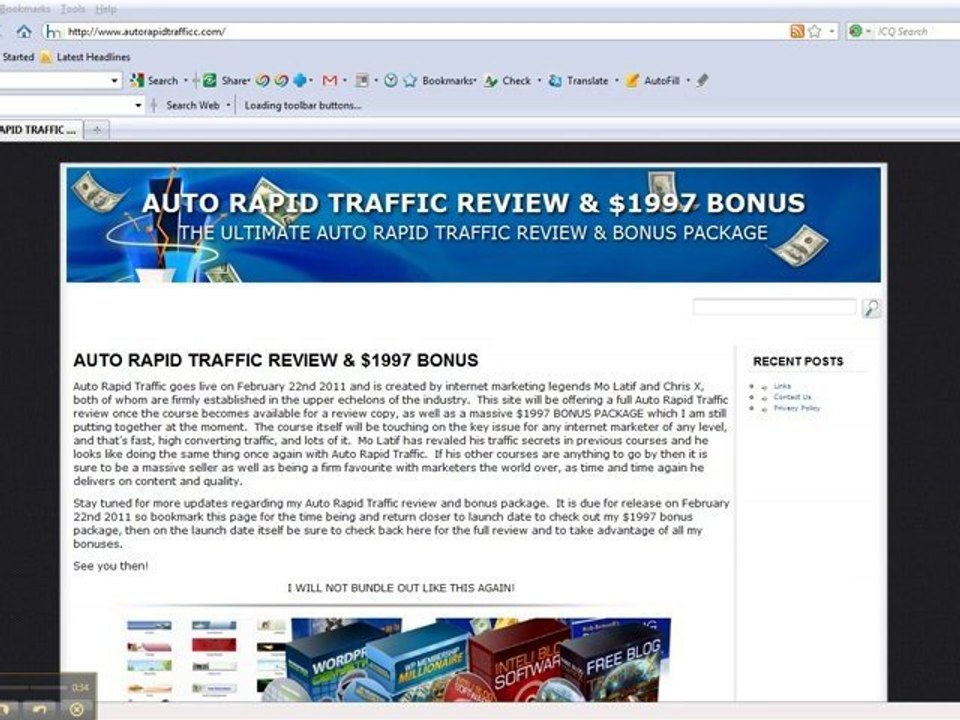Open the second toolbar search box dropdown

[x=138, y=105]
